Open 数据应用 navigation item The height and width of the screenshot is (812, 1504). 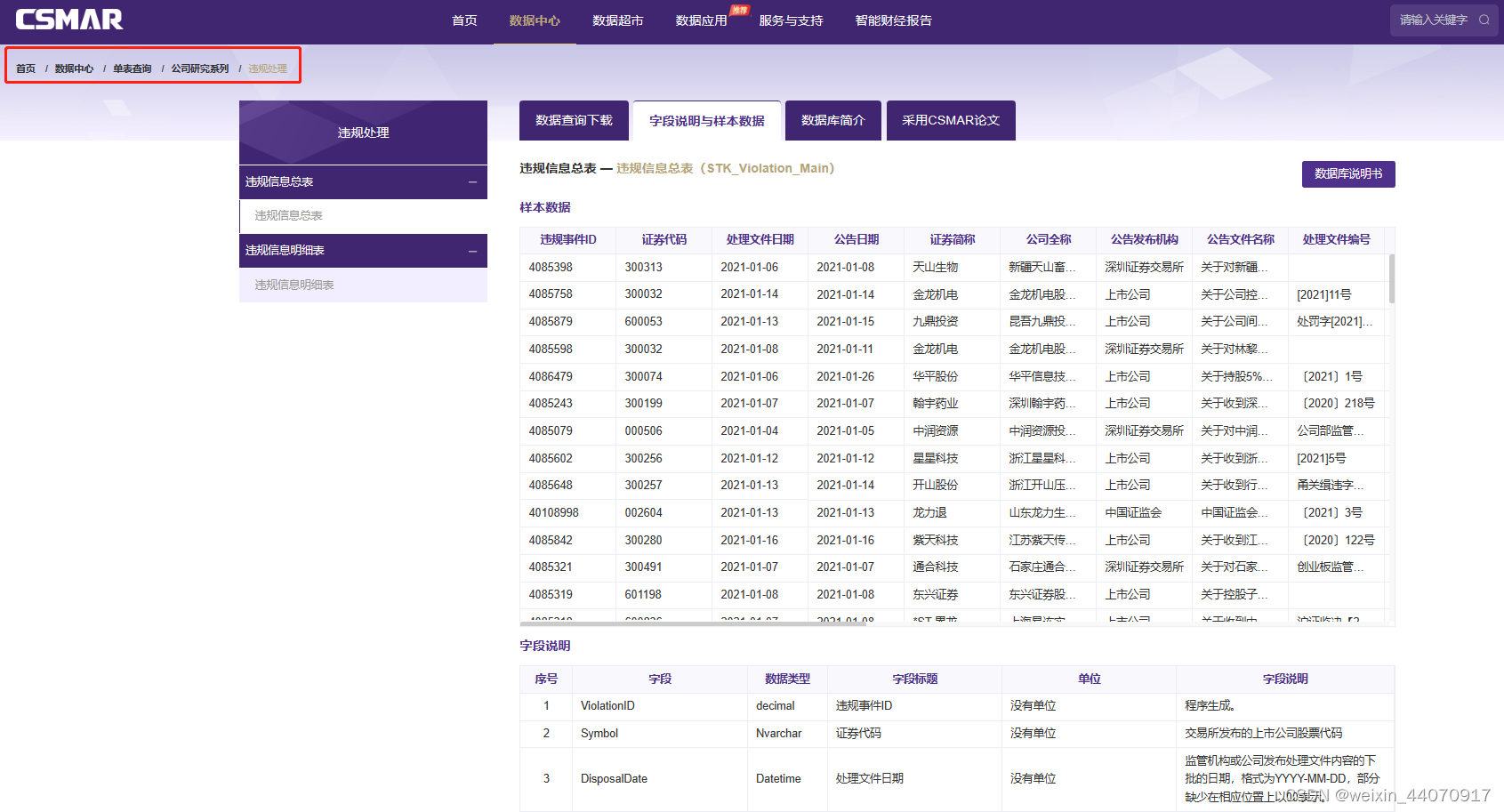[701, 20]
